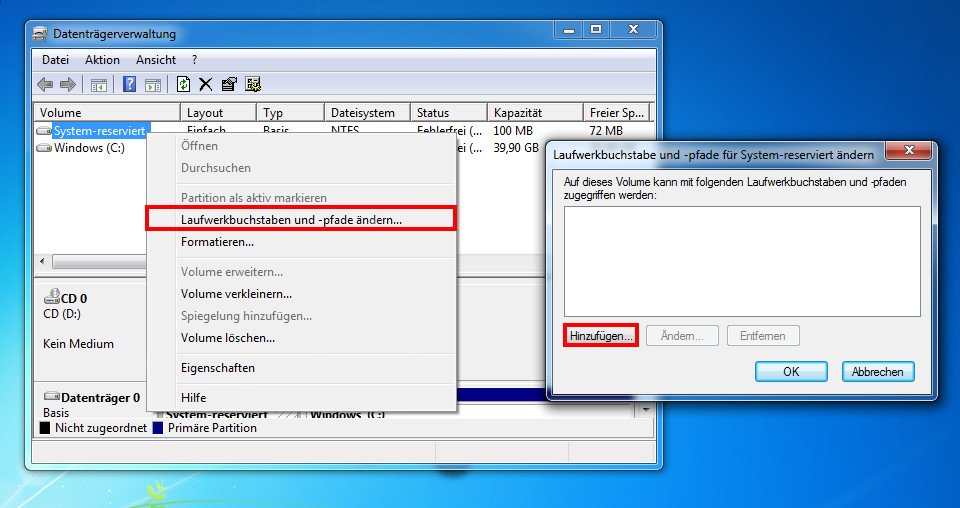Image resolution: width=960 pixels, height=508 pixels.
Task: Click the Hinzufügen... button
Action: pyautogui.click(x=601, y=335)
